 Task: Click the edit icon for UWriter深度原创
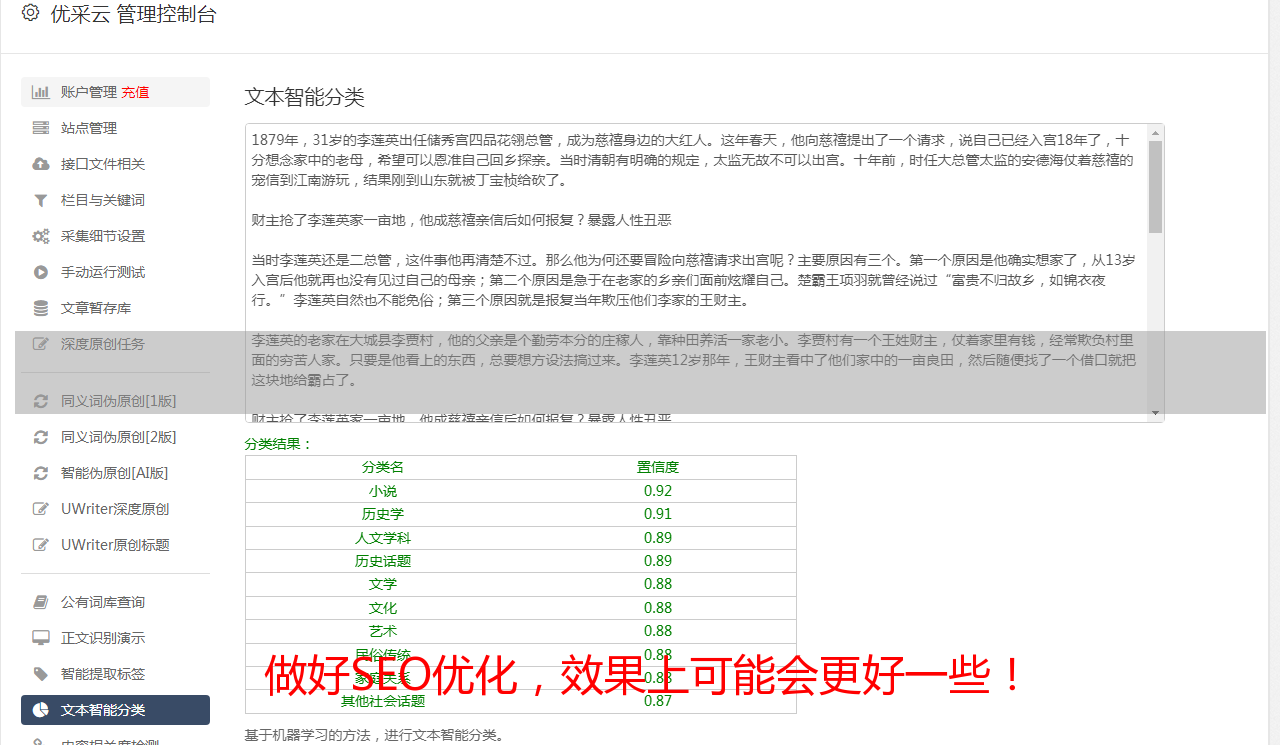(x=41, y=509)
